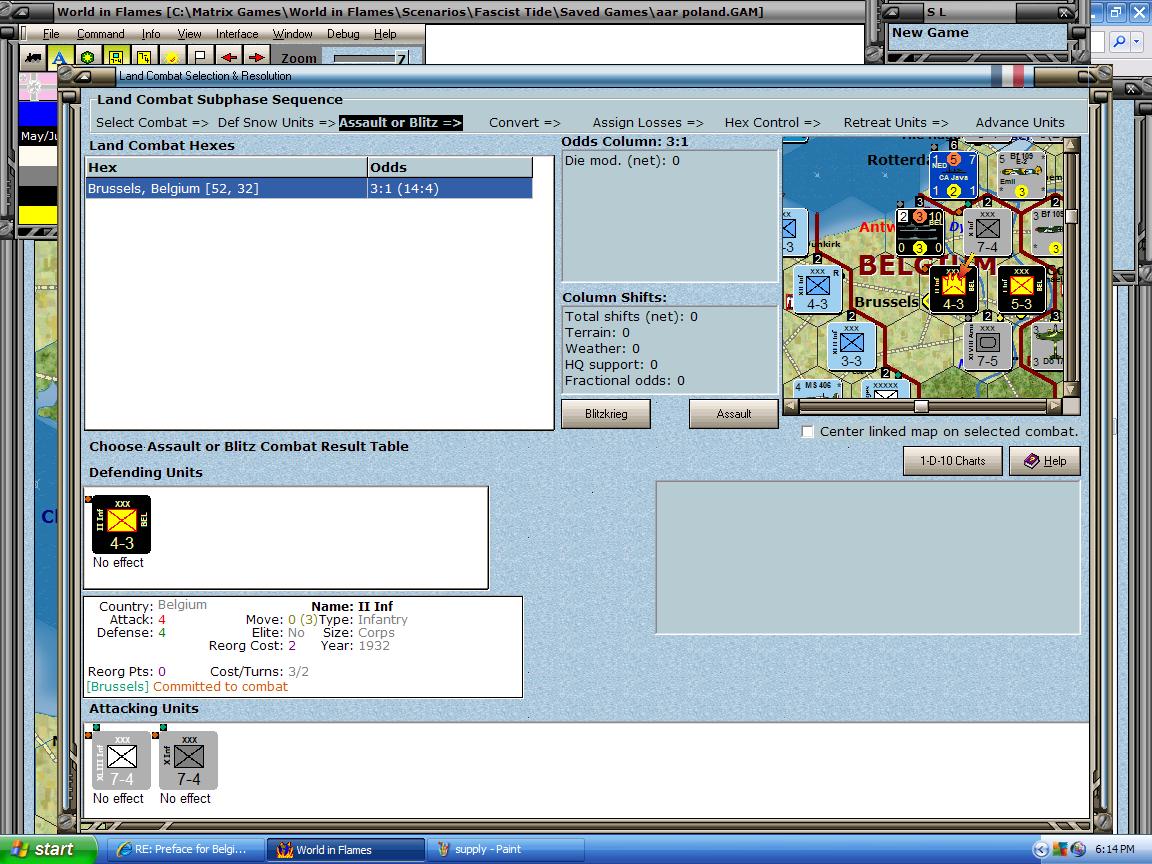
Task: Click the Advance Units sequence step
Action: (1020, 123)
